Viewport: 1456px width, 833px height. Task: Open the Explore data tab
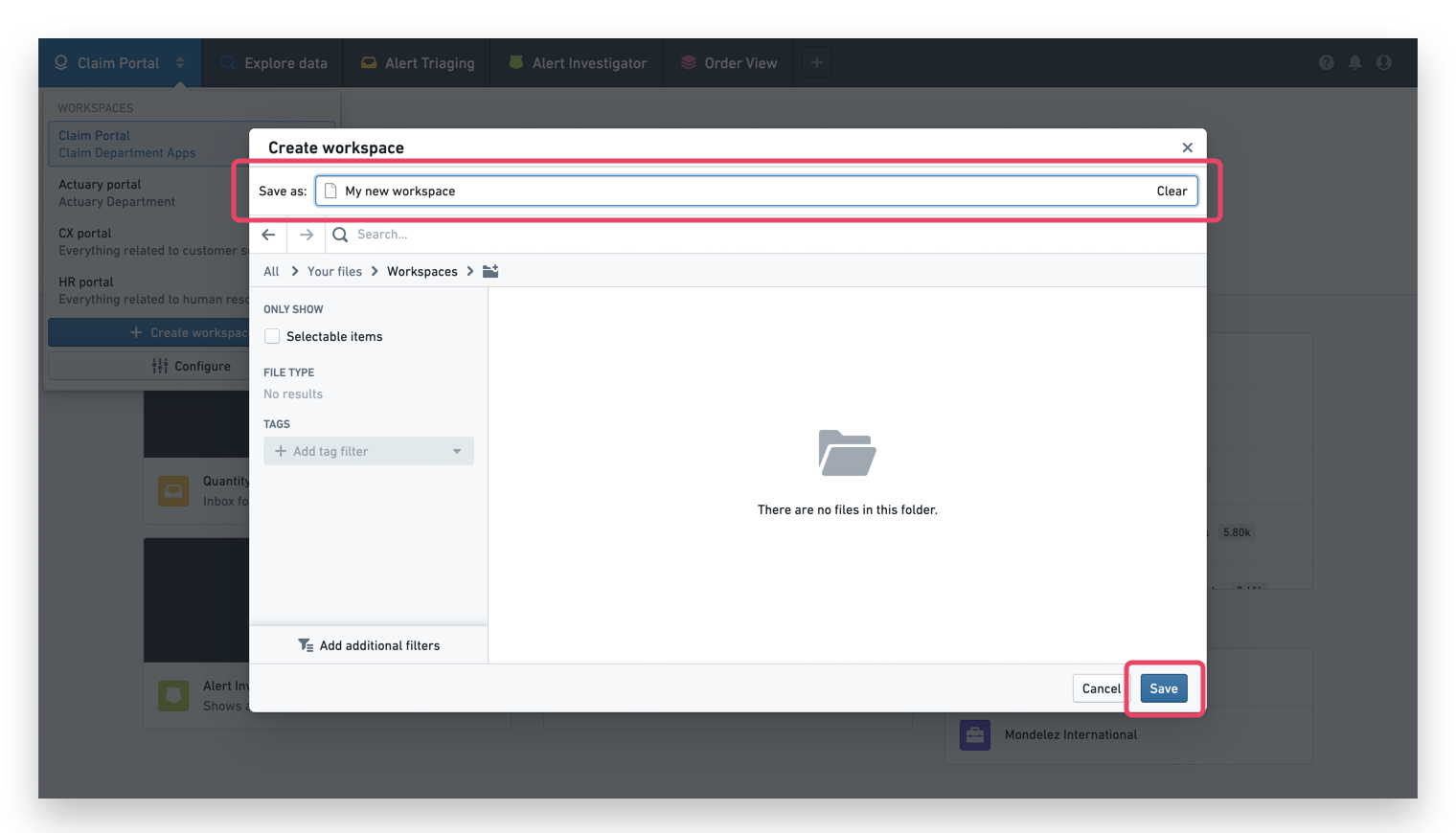[x=273, y=63]
